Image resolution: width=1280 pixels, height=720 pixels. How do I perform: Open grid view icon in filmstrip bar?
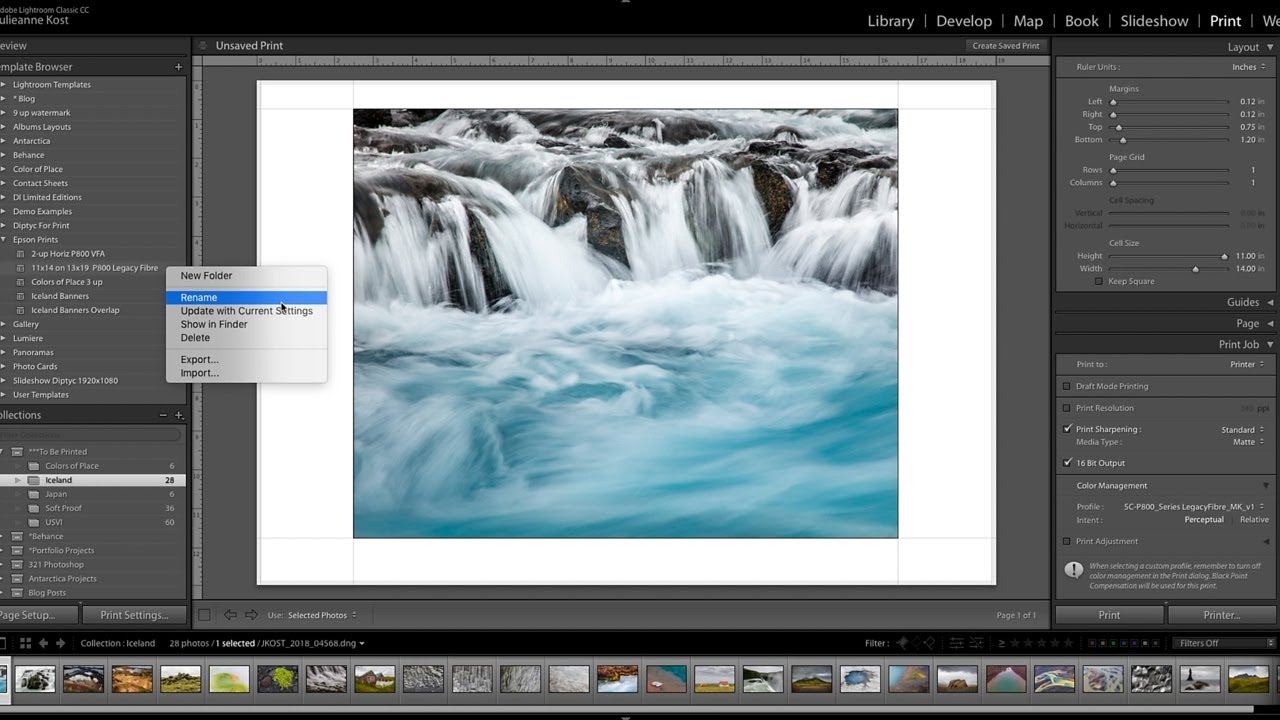(x=26, y=643)
